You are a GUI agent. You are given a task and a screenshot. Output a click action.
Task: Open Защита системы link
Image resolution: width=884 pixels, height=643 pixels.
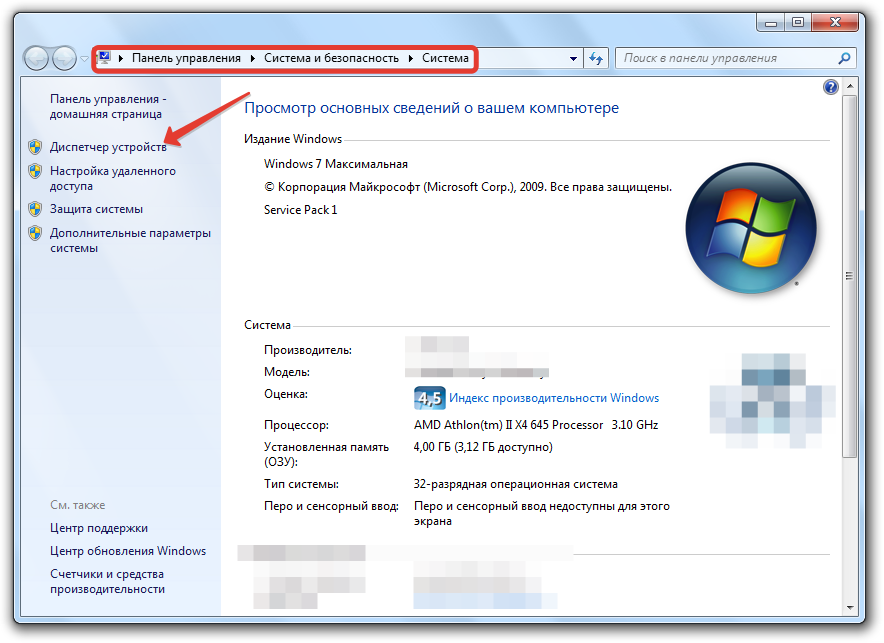tap(96, 209)
